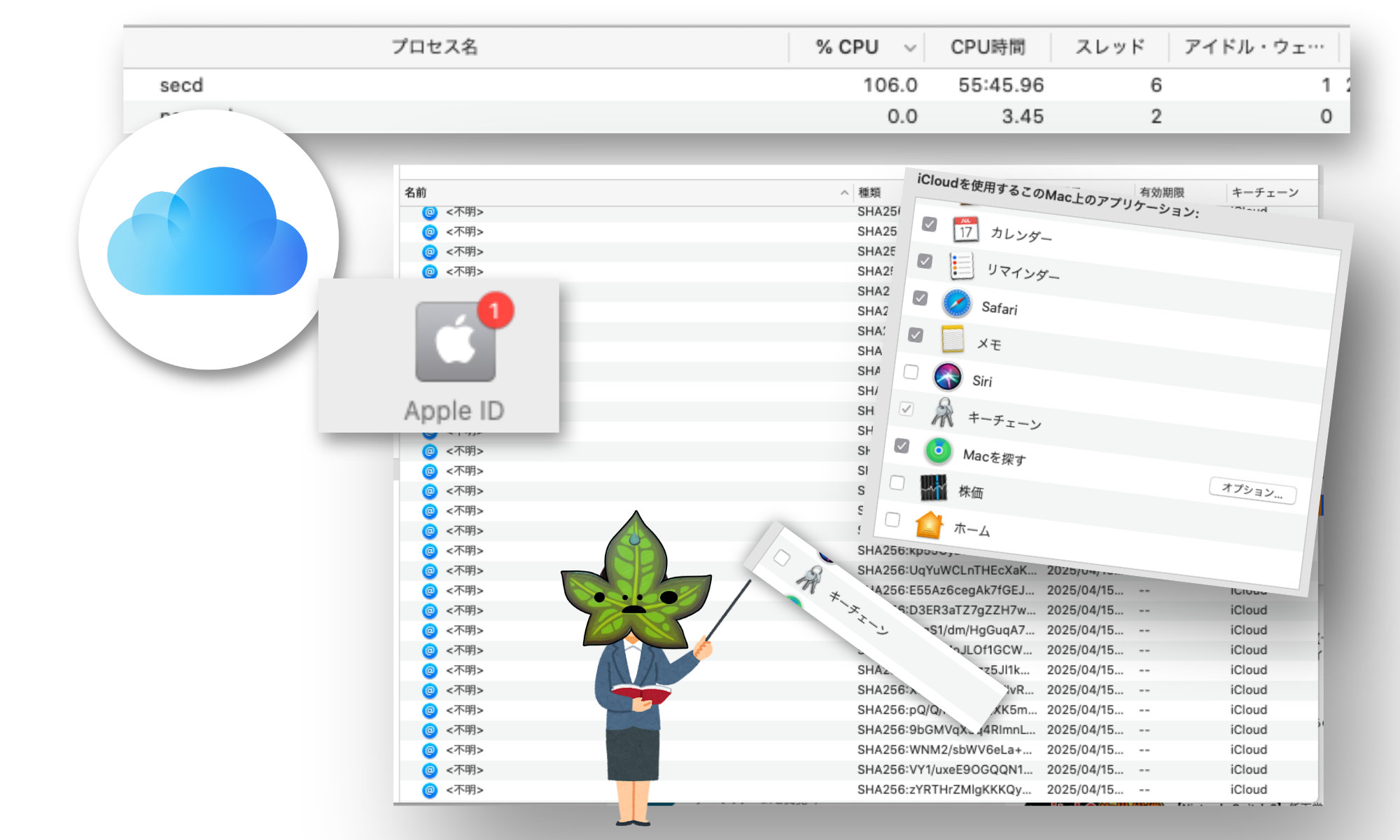Screen dimensions: 1400x840
Task: Toggle the キーチェーン checkbox in the iCloud app list
Action: click(x=906, y=409)
